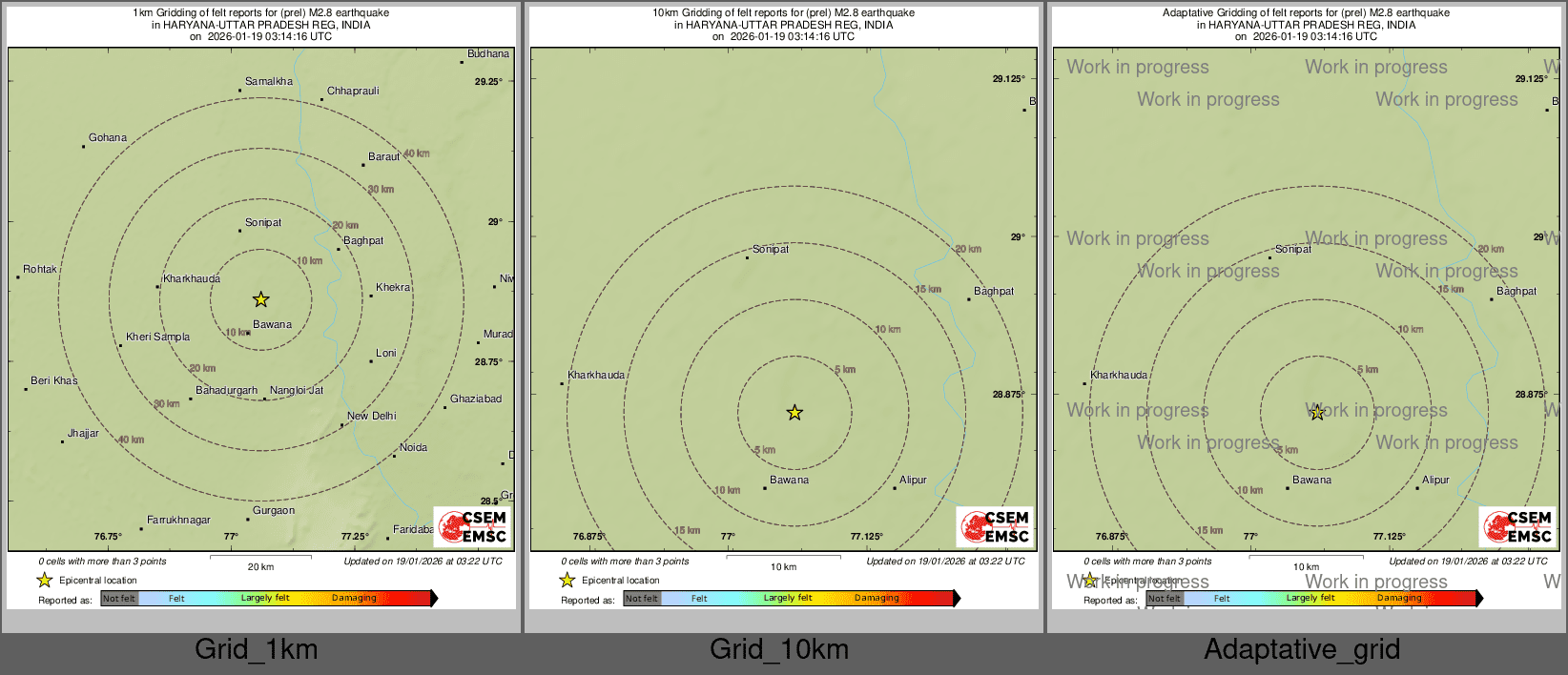Select the Bawana label on the Grid_1km map
The height and width of the screenshot is (675, 1568).
pos(272,325)
